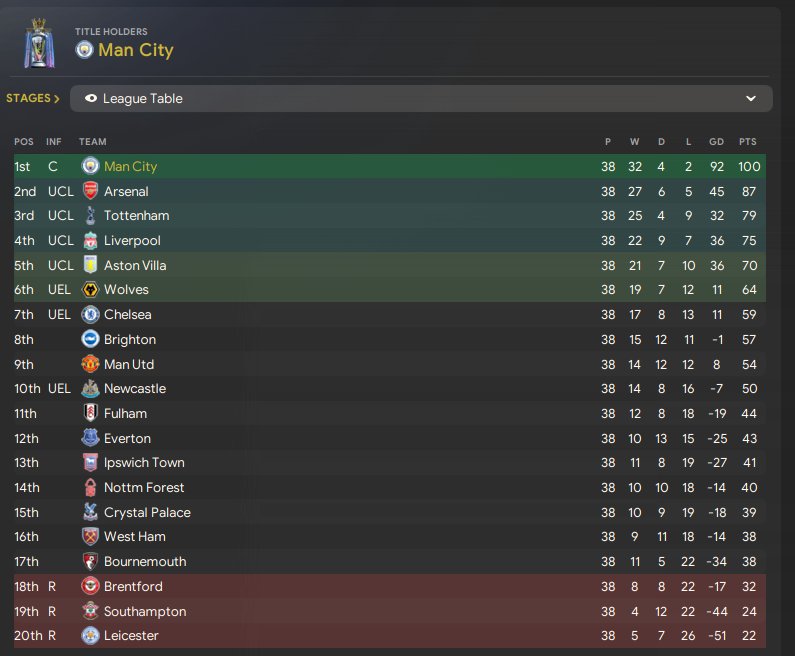
Task: Click the Premier League trophy icon
Action: tap(40, 45)
